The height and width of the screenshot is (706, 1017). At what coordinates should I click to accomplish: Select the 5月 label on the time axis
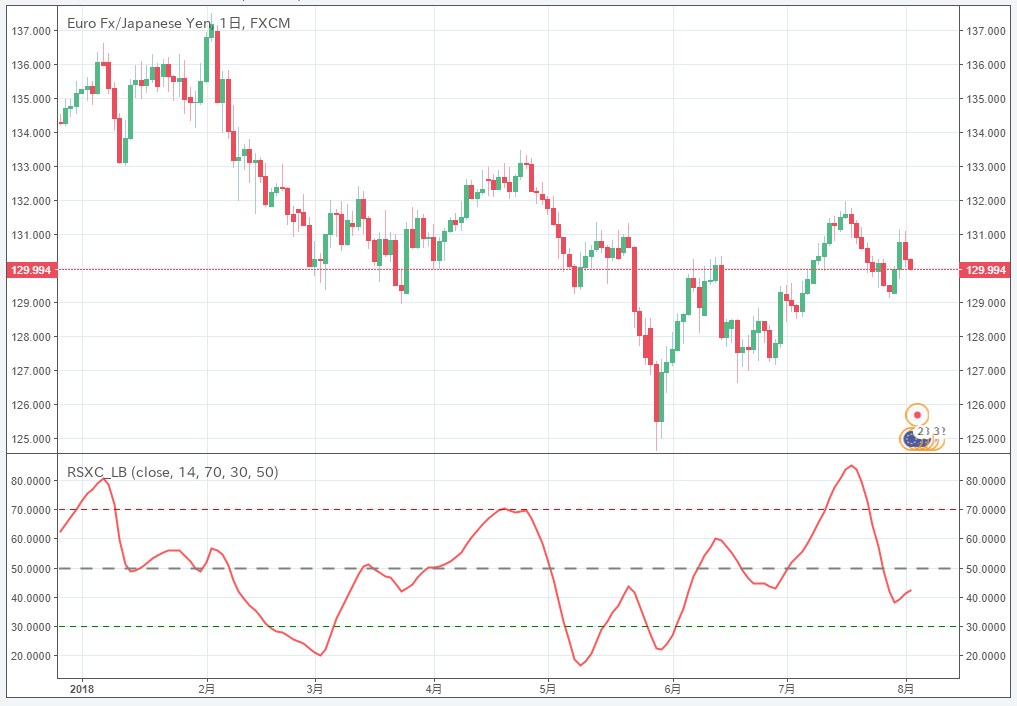click(x=548, y=689)
